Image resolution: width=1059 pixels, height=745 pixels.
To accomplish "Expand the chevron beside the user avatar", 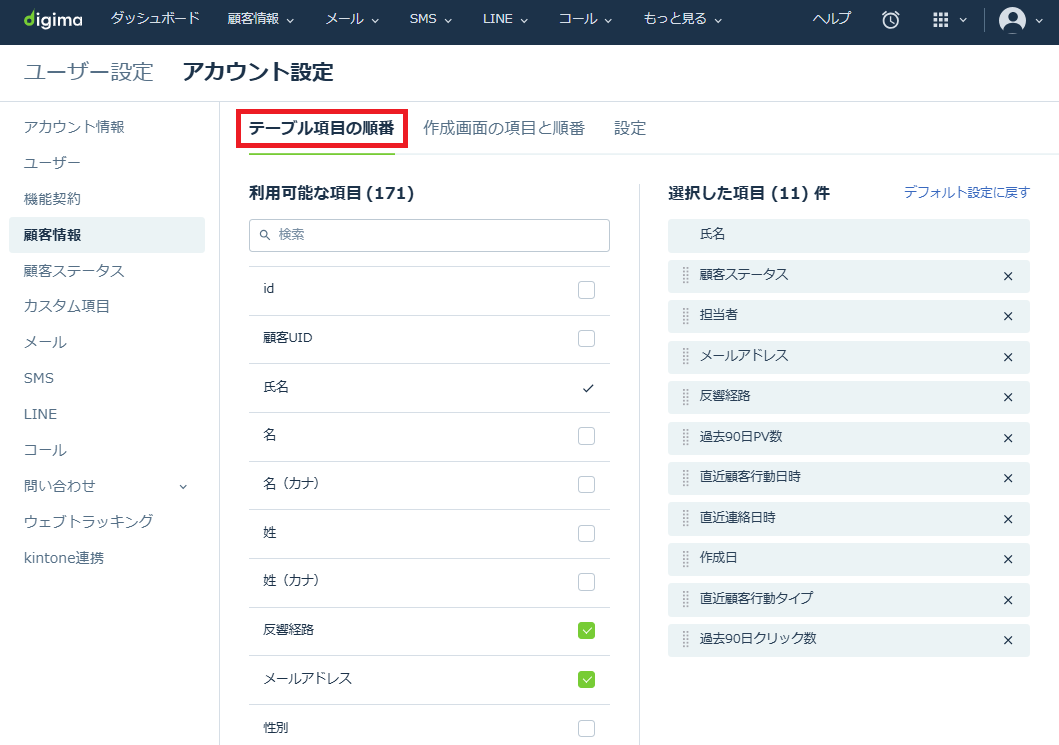I will 1039,20.
